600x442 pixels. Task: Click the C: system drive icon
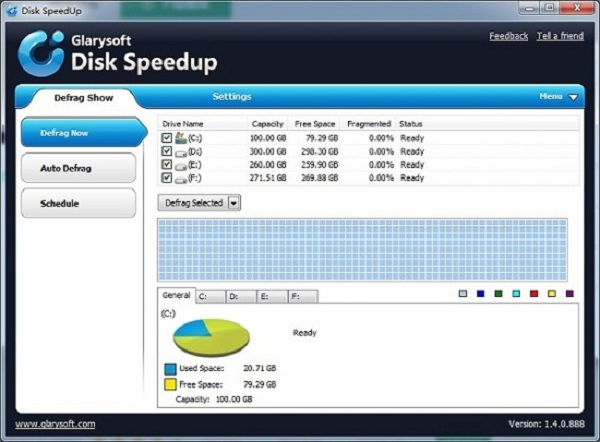[x=181, y=138]
